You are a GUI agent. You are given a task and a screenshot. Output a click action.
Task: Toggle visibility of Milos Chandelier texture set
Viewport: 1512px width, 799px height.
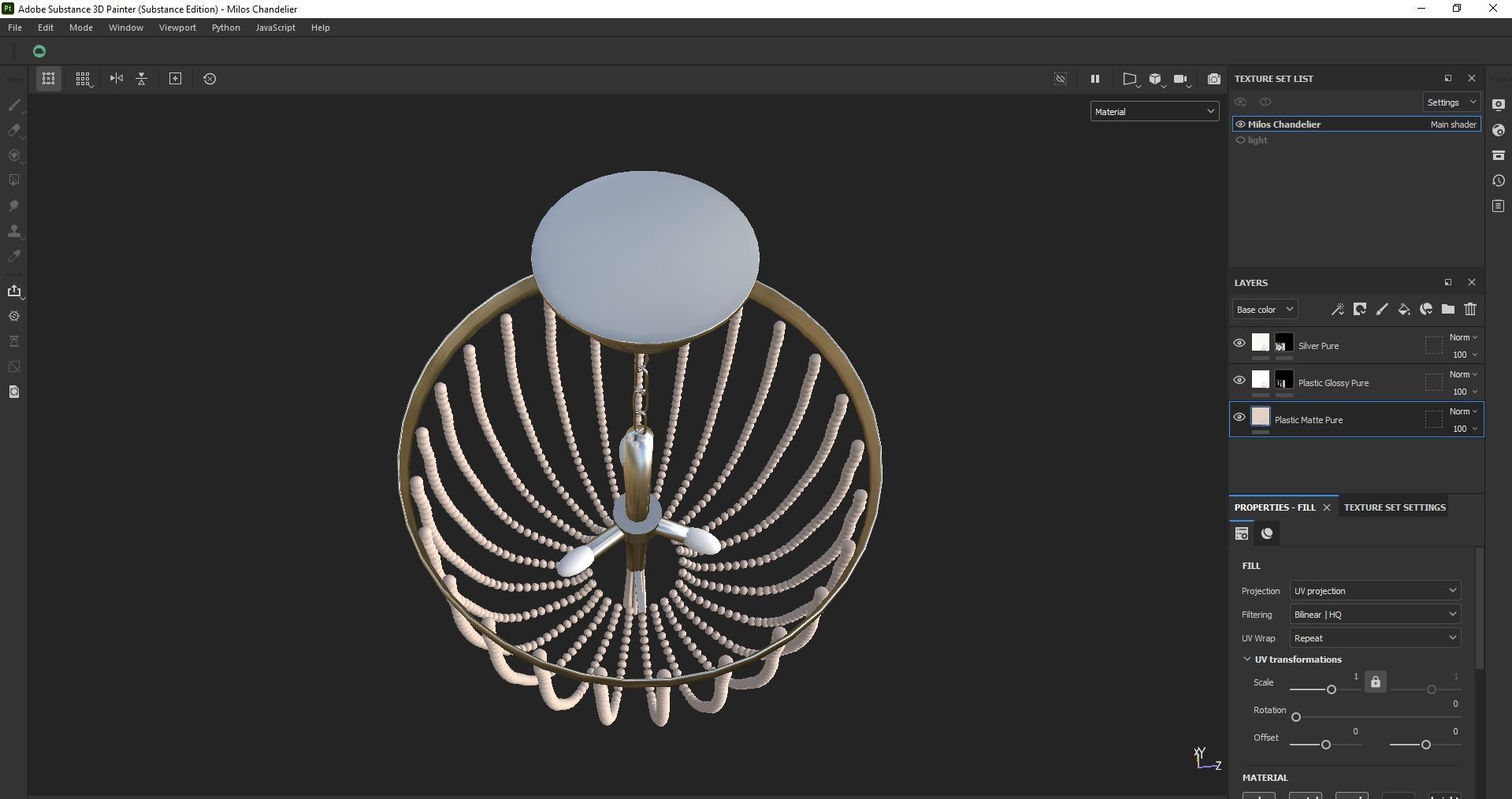click(x=1240, y=124)
